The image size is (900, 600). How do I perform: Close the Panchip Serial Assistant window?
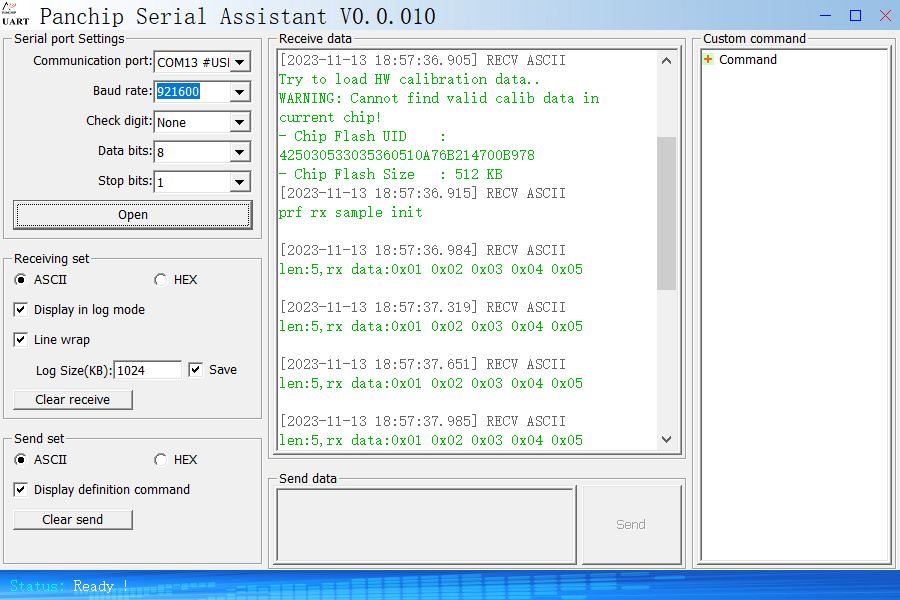coord(885,16)
